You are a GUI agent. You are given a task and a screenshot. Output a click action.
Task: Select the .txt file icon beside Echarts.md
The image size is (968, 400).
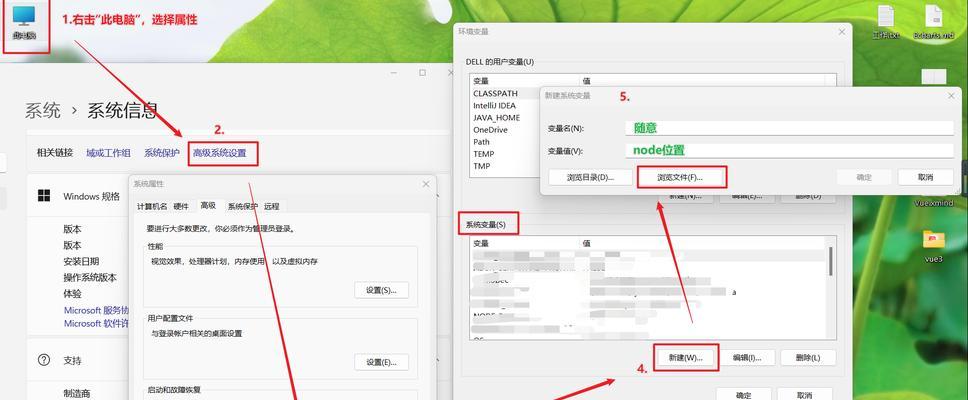886,22
